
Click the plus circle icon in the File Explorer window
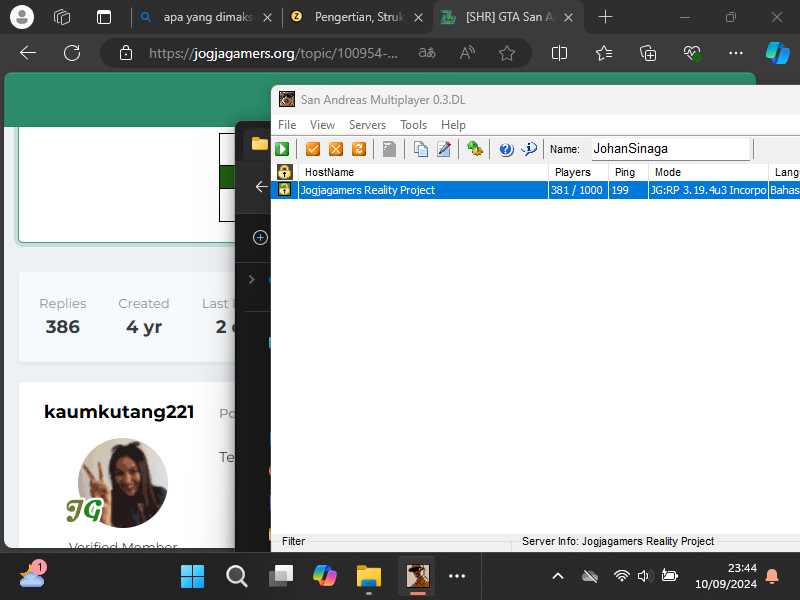(260, 238)
